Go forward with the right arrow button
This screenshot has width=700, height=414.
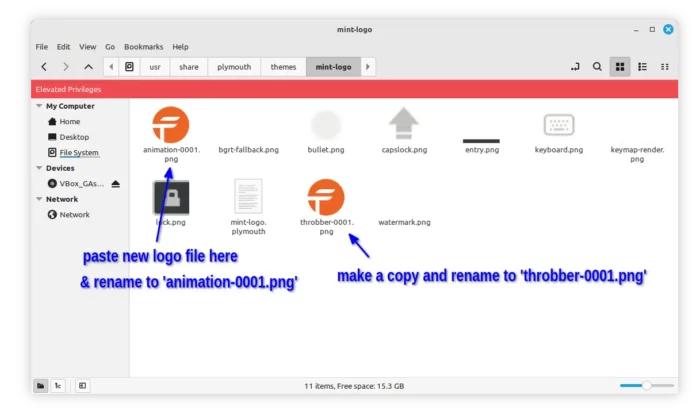point(66,67)
